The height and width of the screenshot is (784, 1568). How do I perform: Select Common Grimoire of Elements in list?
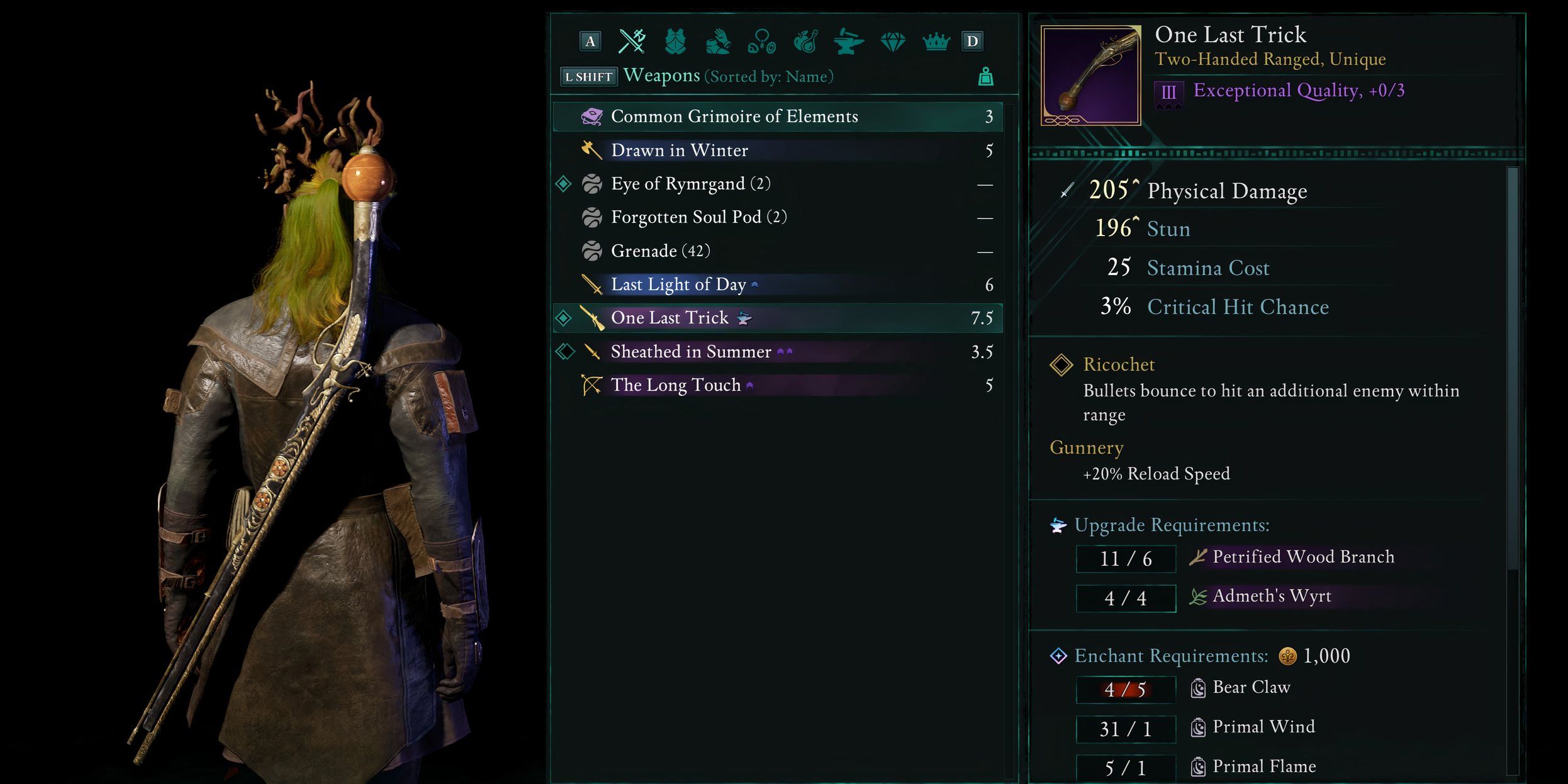coord(778,116)
